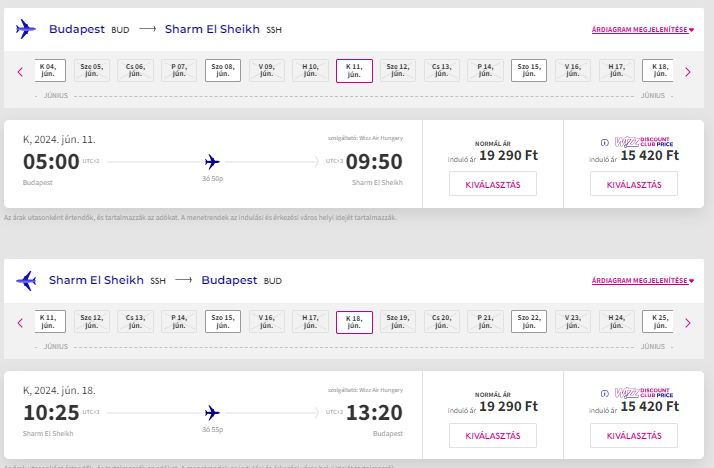Click the return flight airplane icon
Screen dimensions: 714x468
[26, 280]
